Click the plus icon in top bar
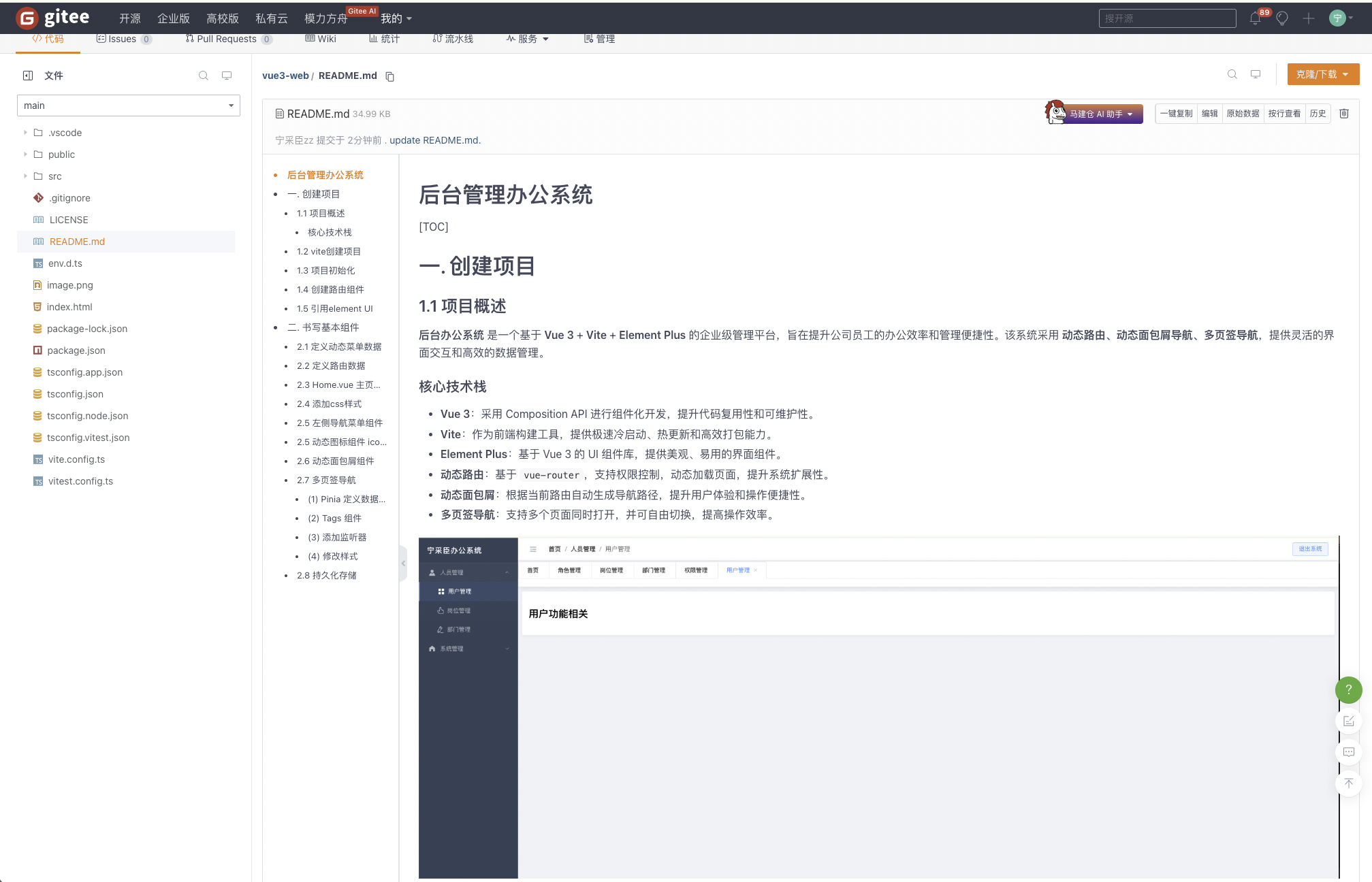The width and height of the screenshot is (1372, 882). coord(1308,18)
